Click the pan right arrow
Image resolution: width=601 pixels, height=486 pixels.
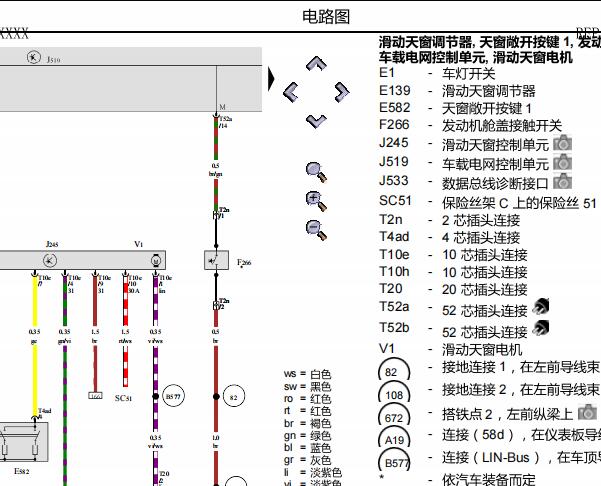tap(342, 92)
